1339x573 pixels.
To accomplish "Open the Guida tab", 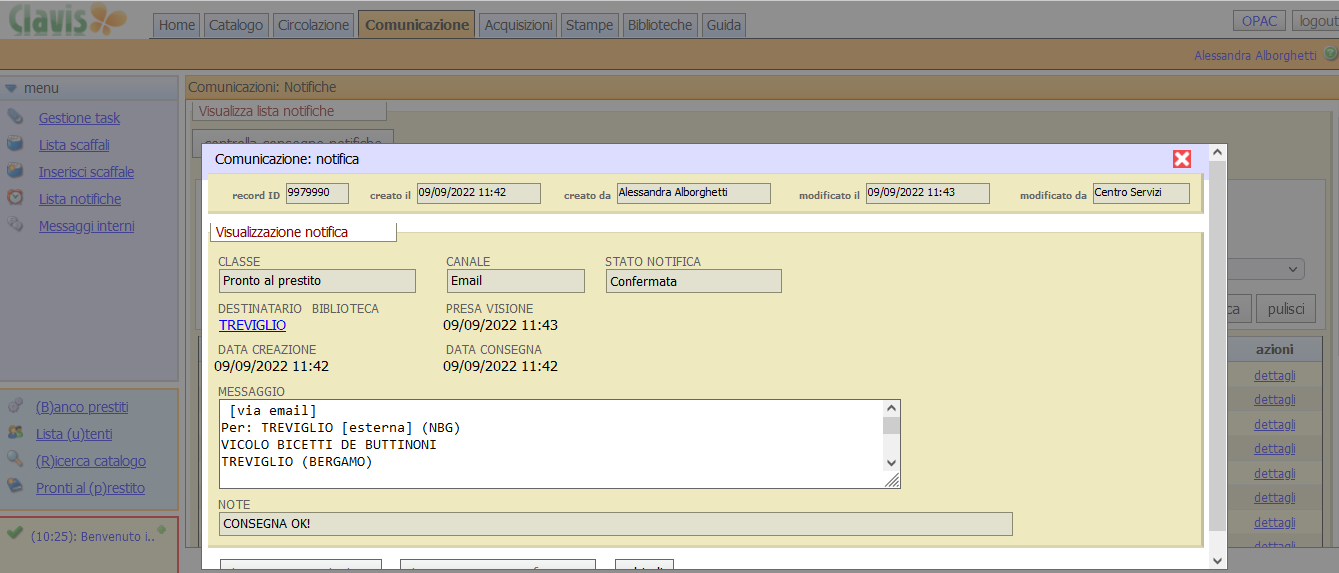I will [x=724, y=25].
